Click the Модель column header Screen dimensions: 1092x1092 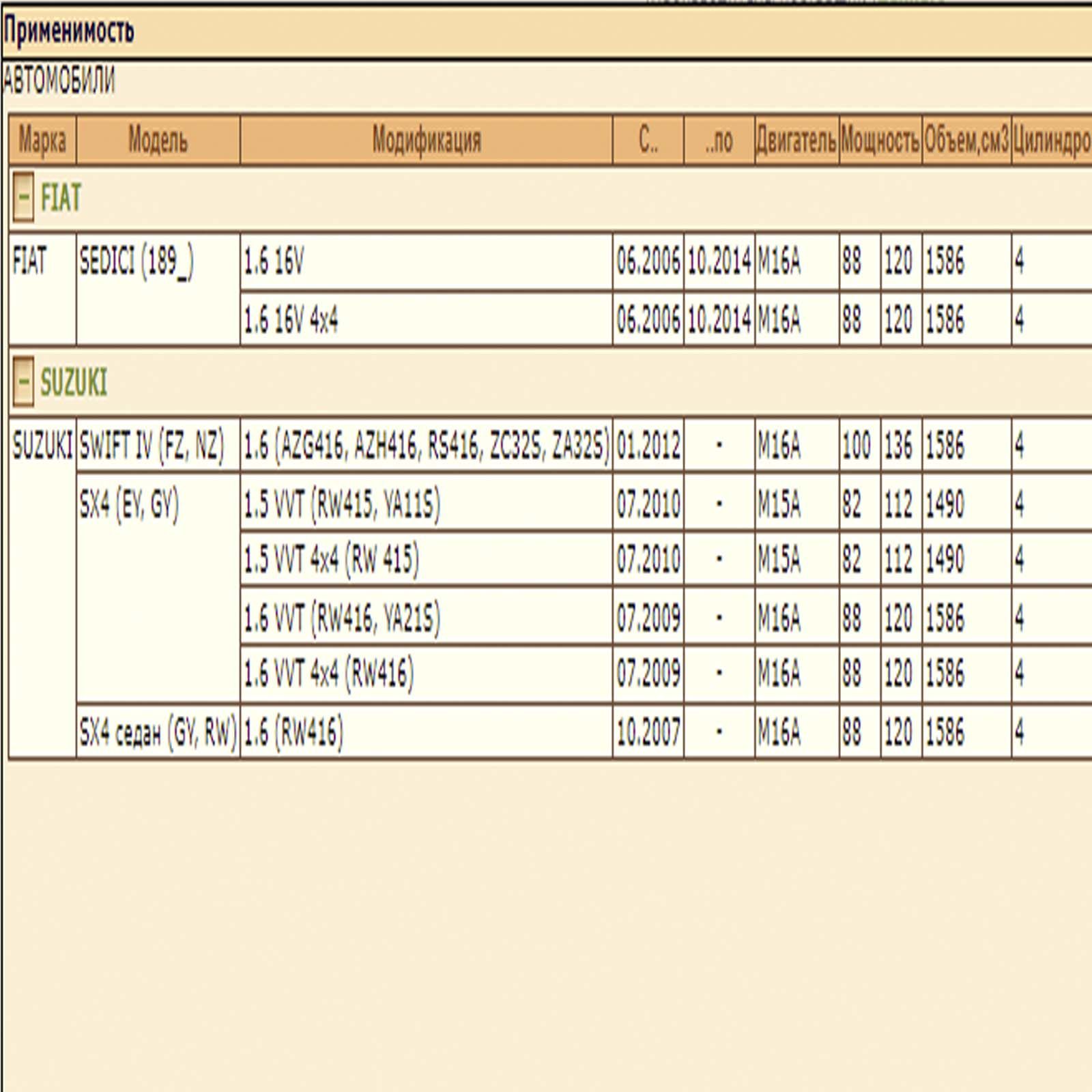[158, 140]
